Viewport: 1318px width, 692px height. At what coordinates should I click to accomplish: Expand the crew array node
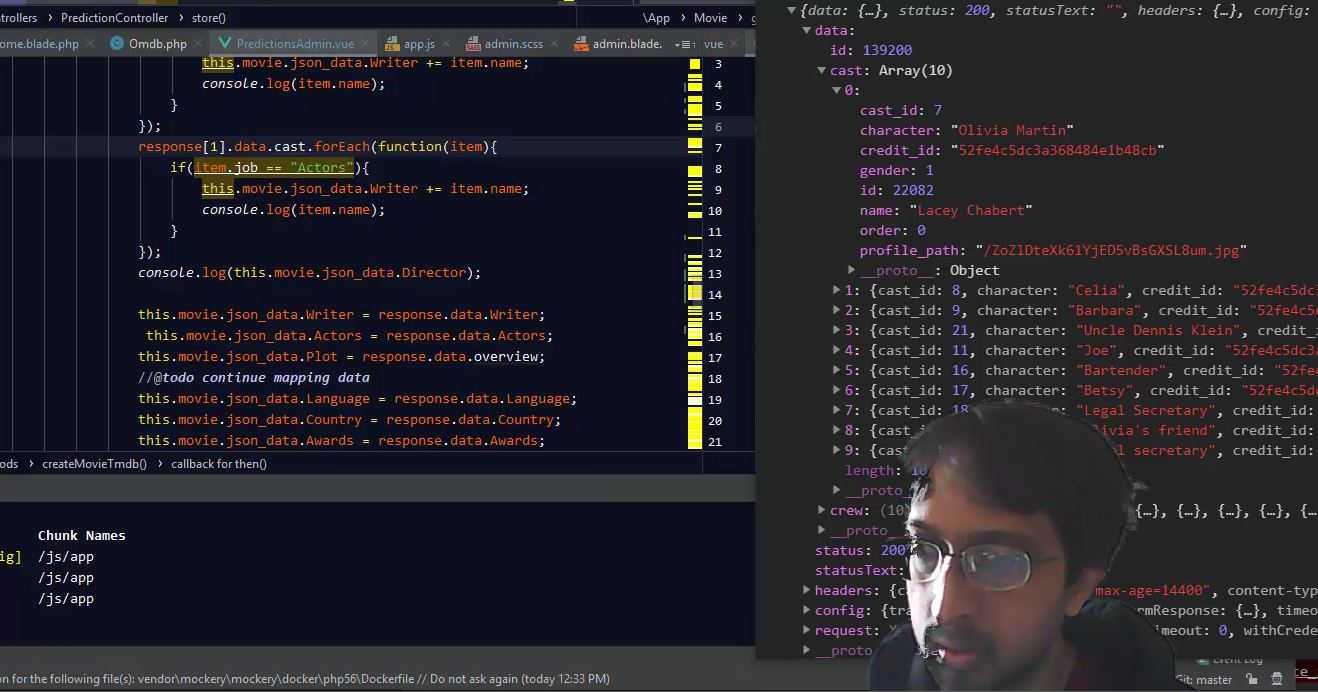click(822, 511)
